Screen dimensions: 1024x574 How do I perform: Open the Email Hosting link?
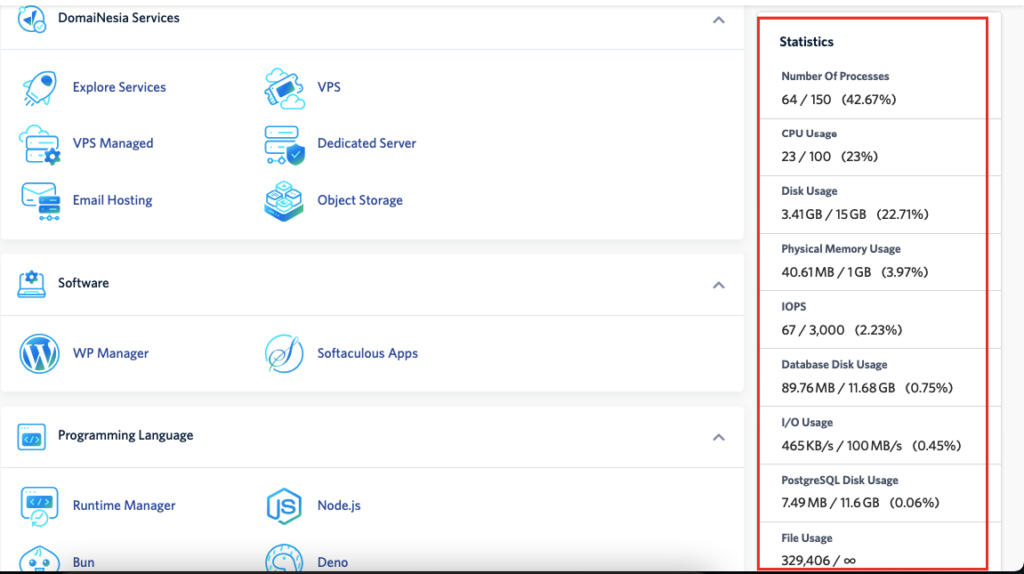[x=112, y=200]
